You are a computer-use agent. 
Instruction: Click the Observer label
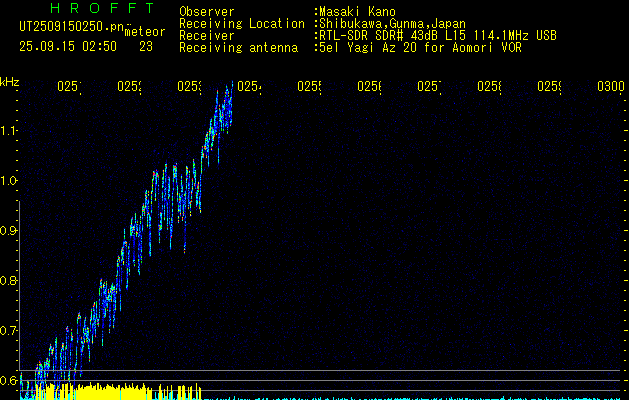207,12
